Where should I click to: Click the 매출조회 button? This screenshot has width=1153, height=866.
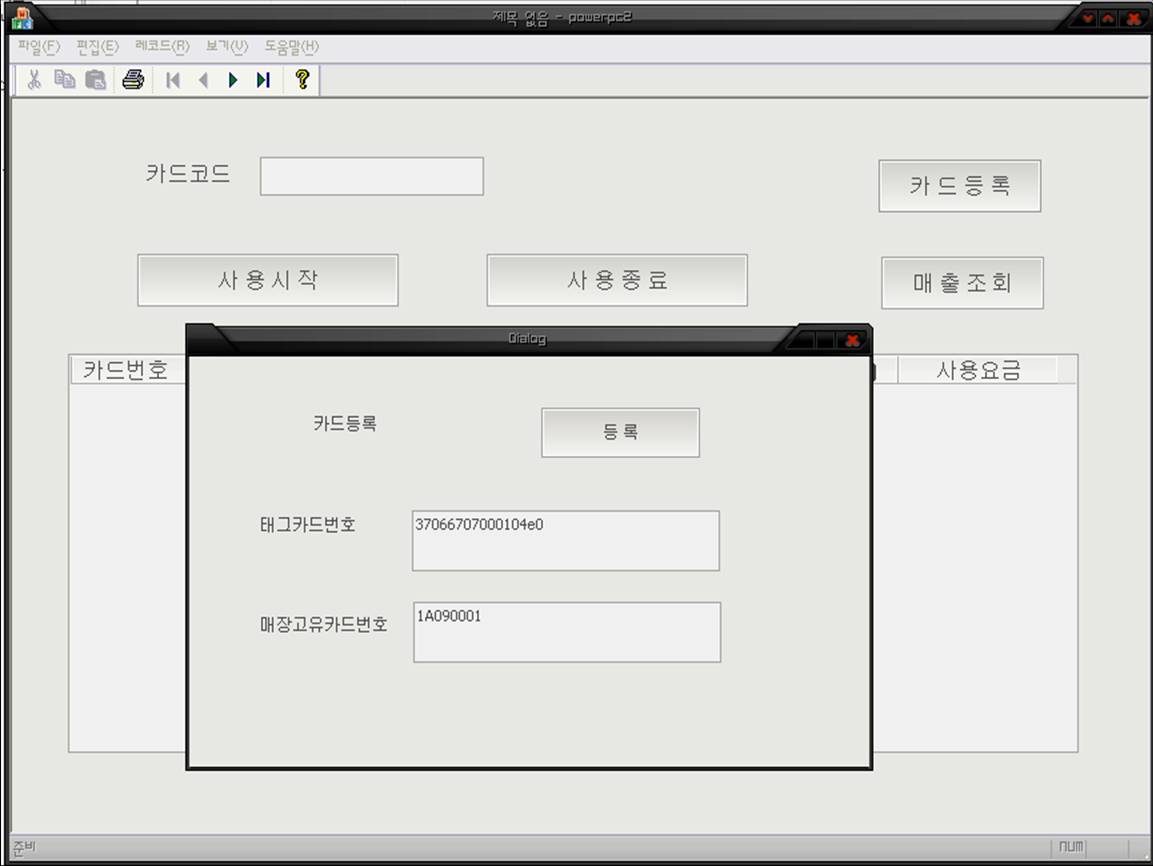pos(962,283)
